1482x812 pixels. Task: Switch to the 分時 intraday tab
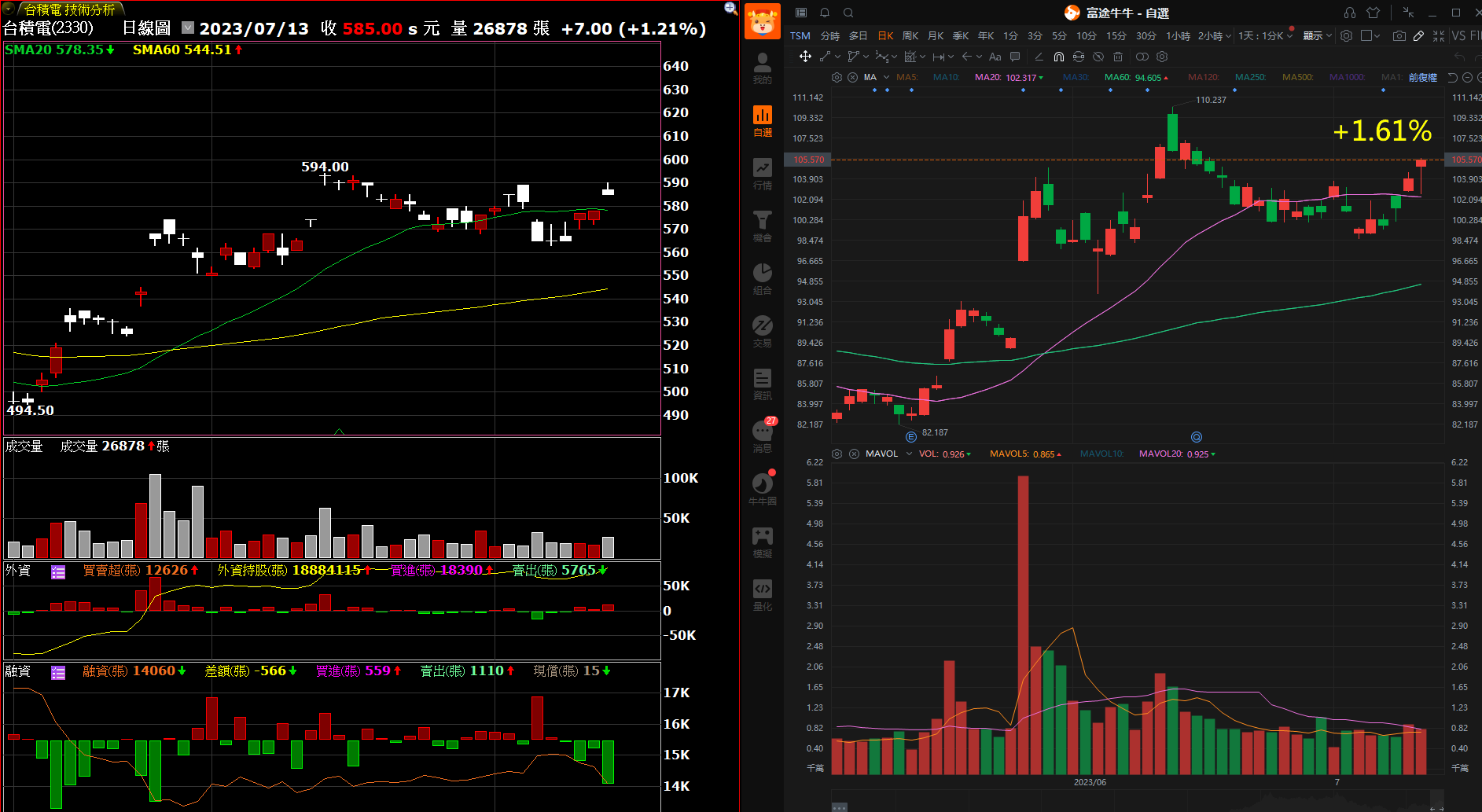click(x=830, y=36)
